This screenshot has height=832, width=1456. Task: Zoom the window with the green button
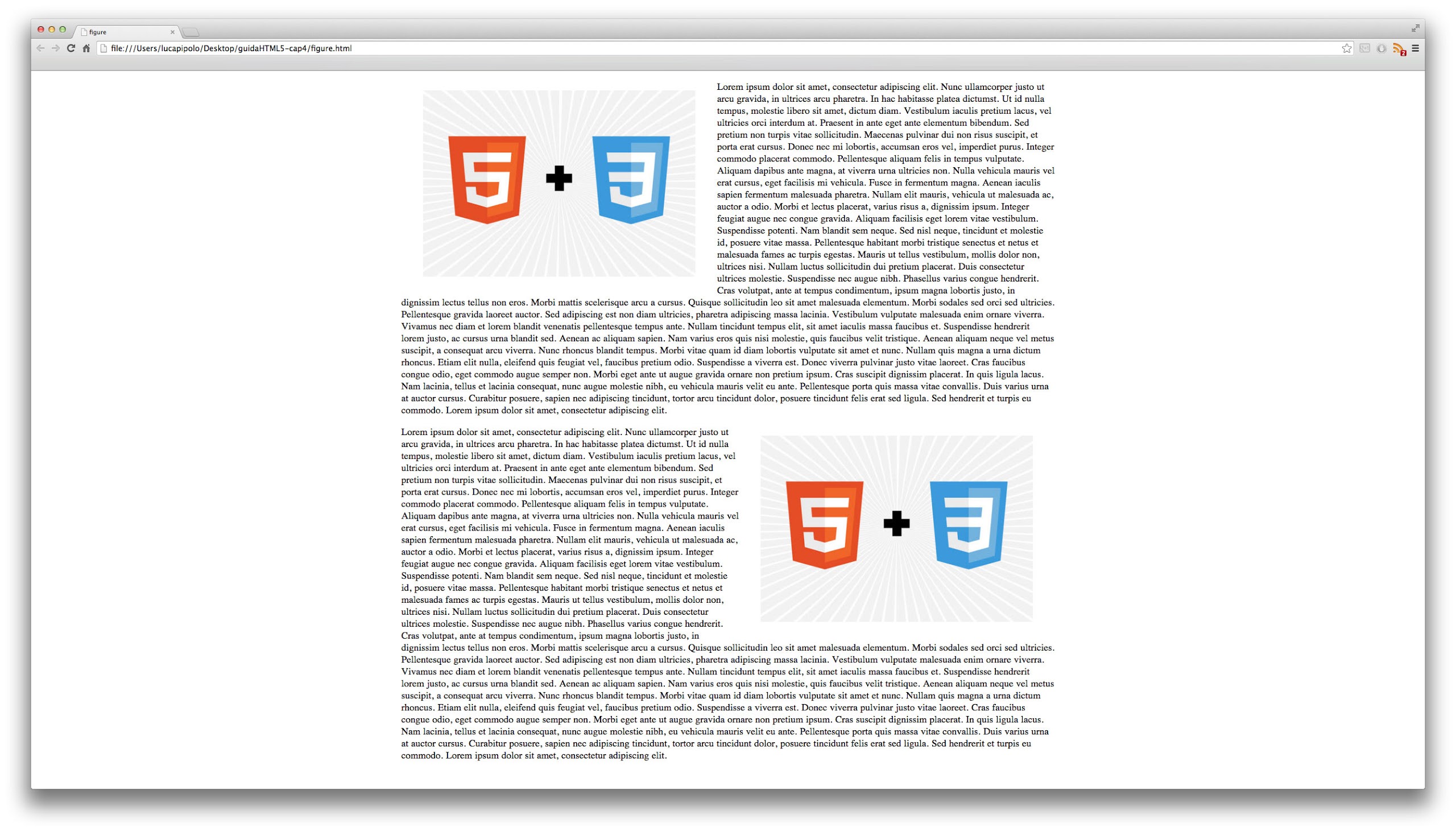pos(63,30)
